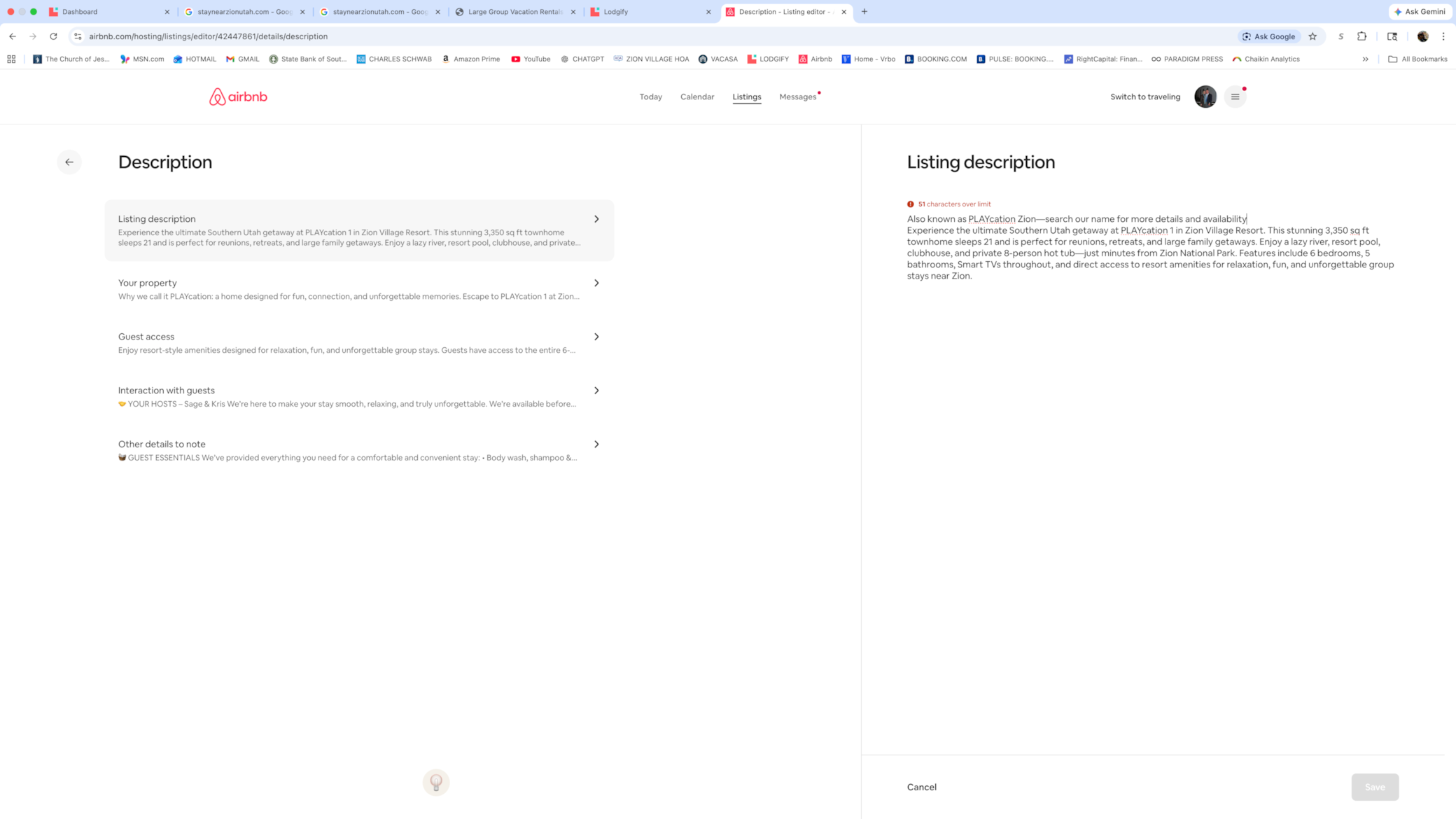Go back with the Description back arrow
This screenshot has height=819, width=1456.
point(69,162)
